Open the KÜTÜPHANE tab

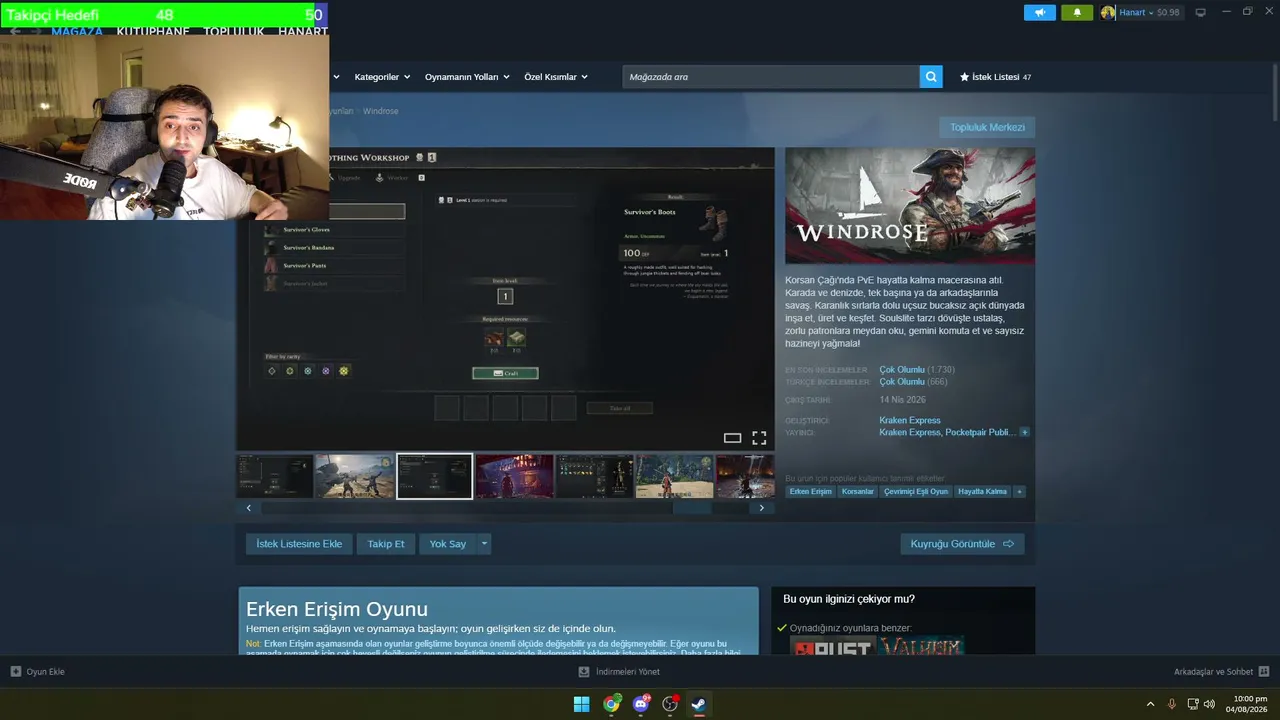click(153, 31)
